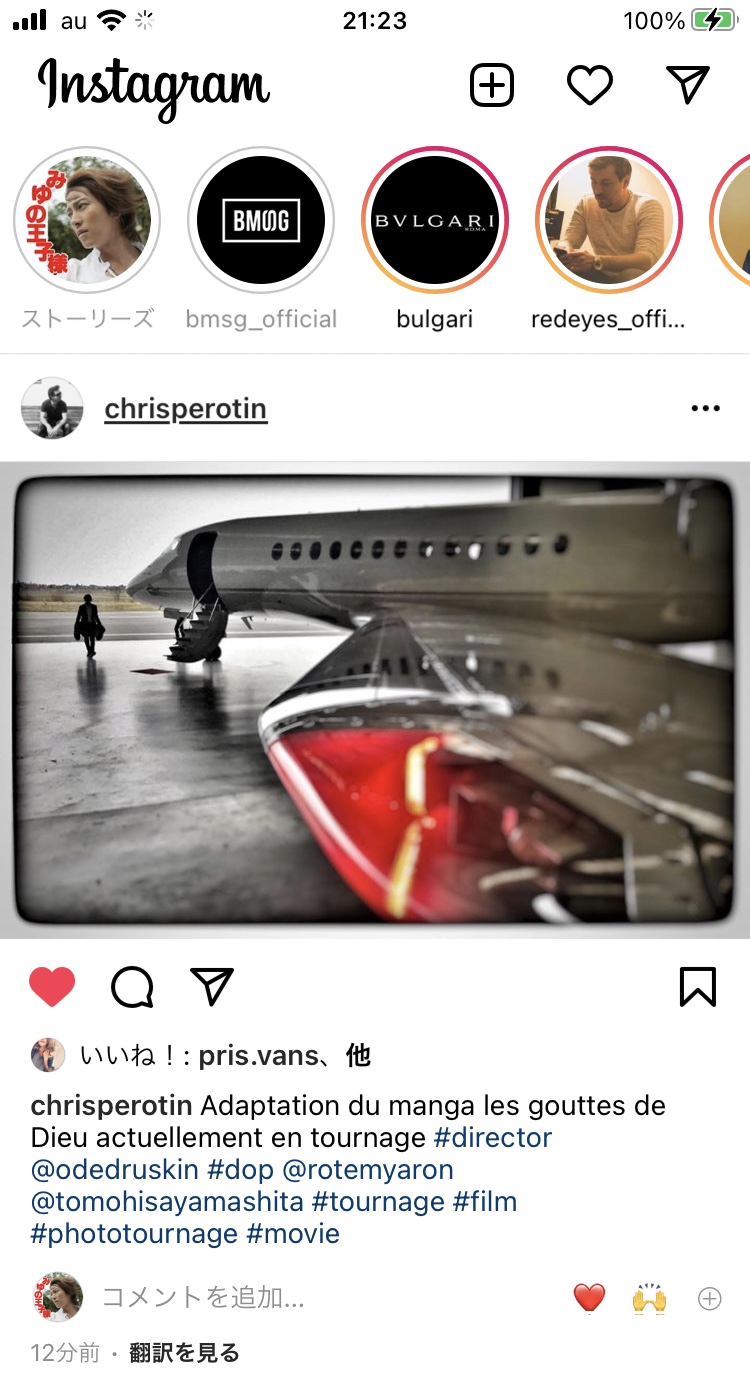The width and height of the screenshot is (750, 1381).
Task: Save the post with bookmark icon
Action: click(697, 988)
